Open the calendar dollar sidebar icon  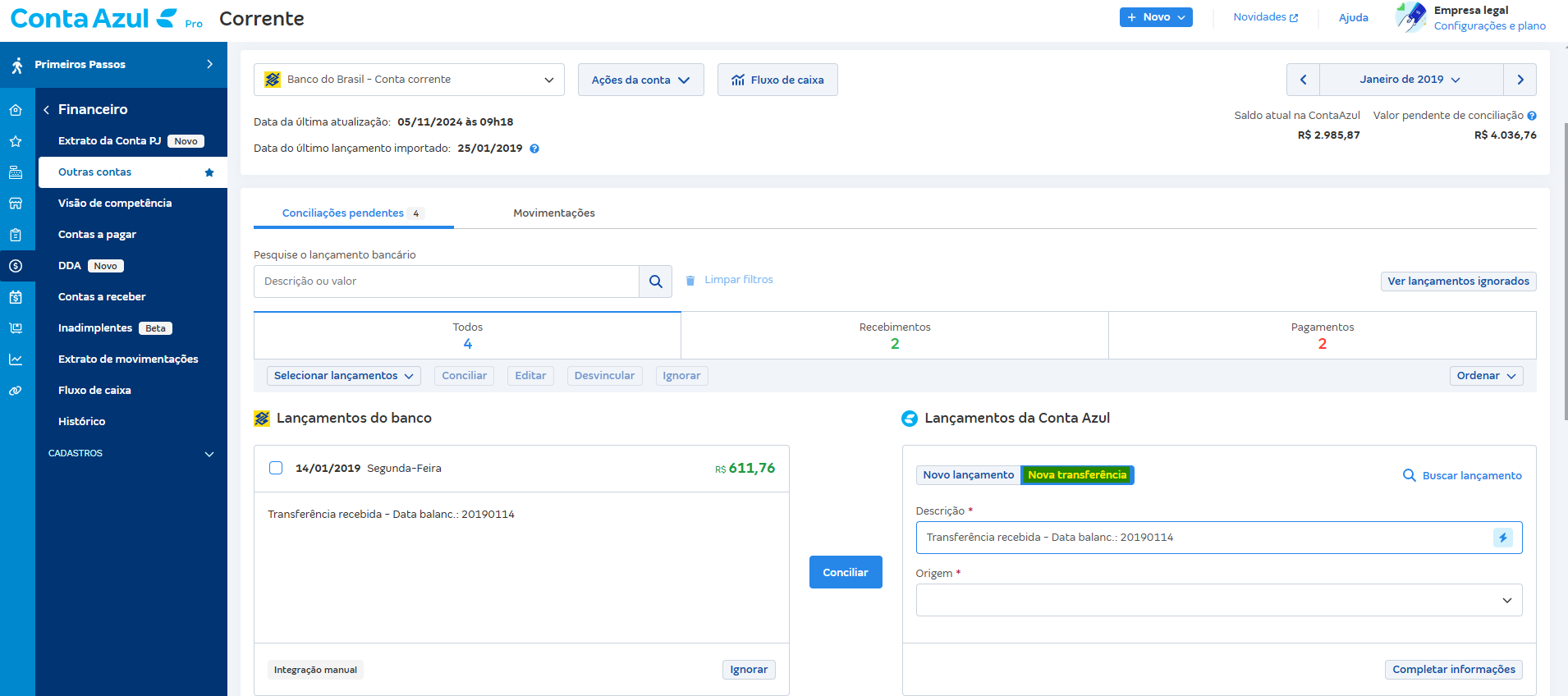tap(16, 297)
